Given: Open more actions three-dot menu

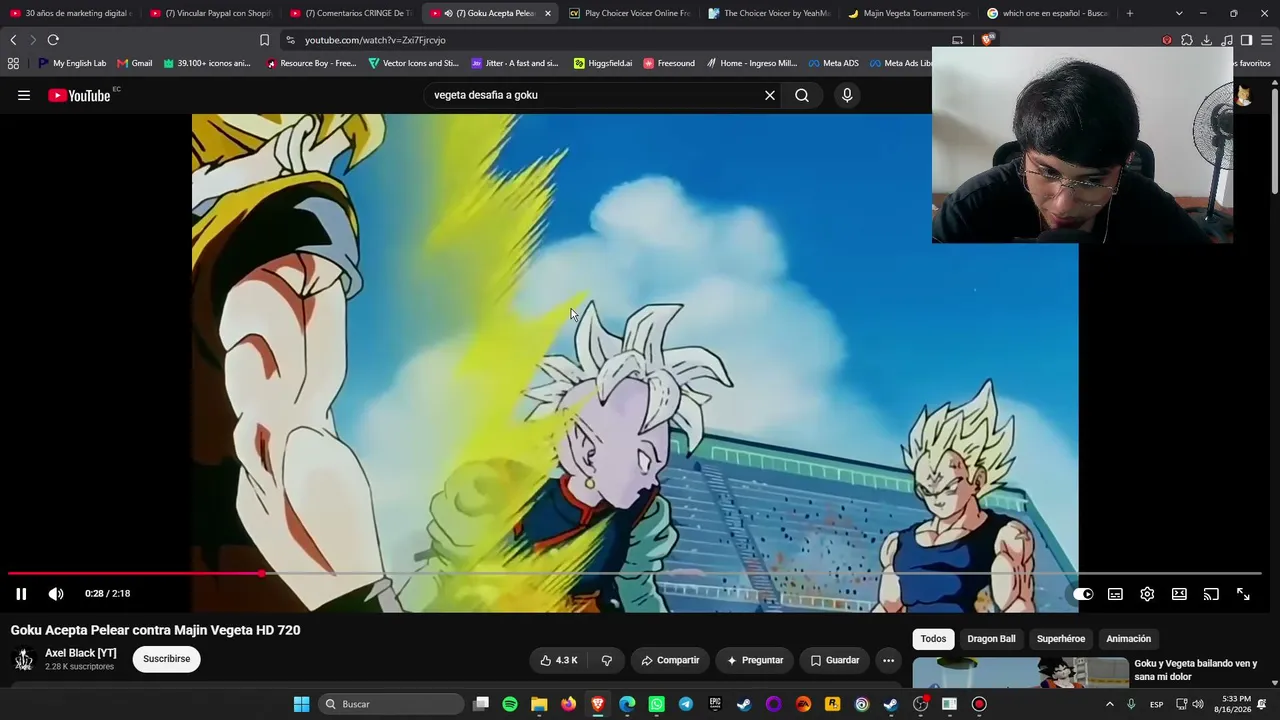Looking at the screenshot, I should [x=888, y=660].
